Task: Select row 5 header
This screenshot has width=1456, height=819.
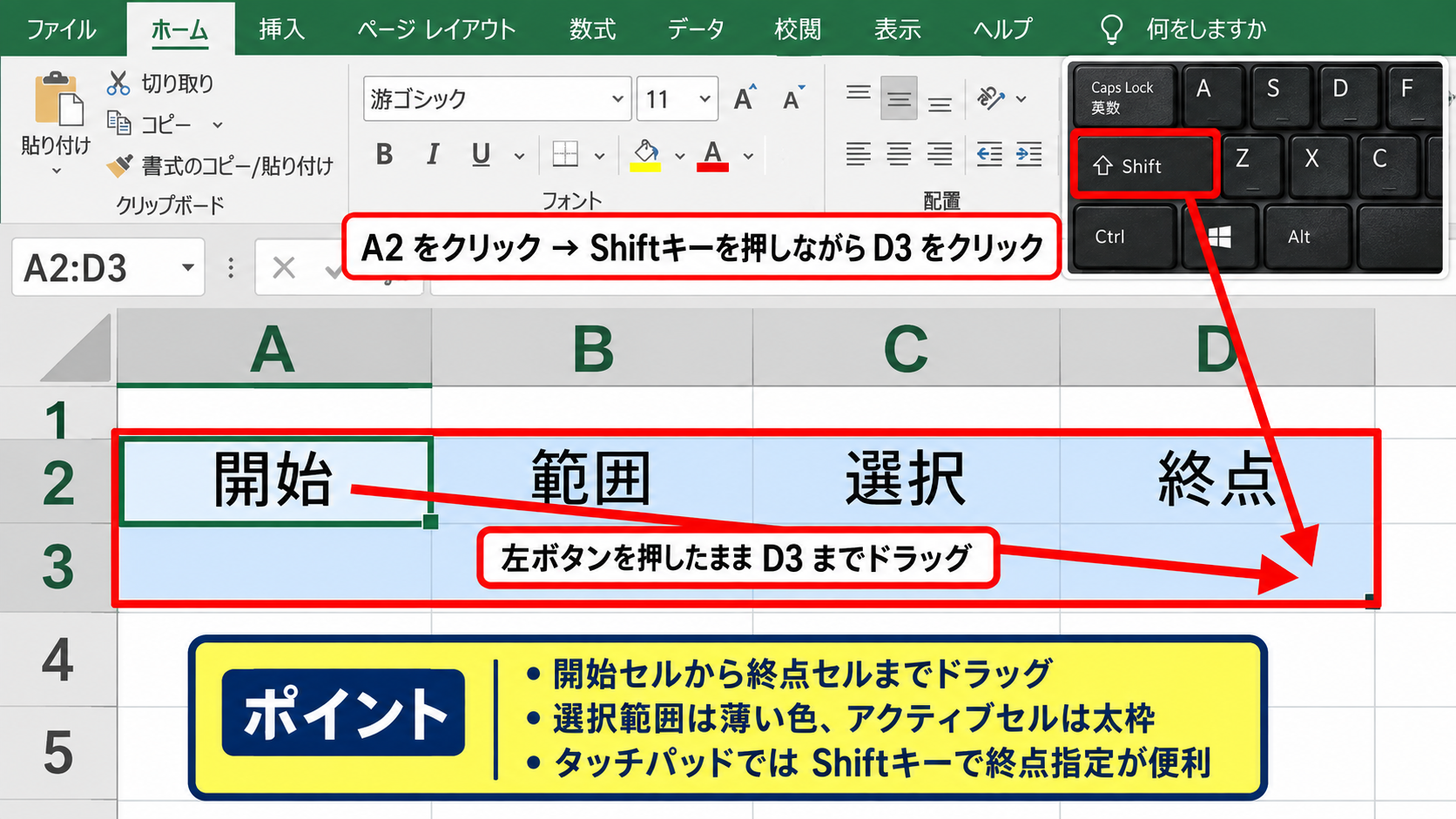Action: 57,752
